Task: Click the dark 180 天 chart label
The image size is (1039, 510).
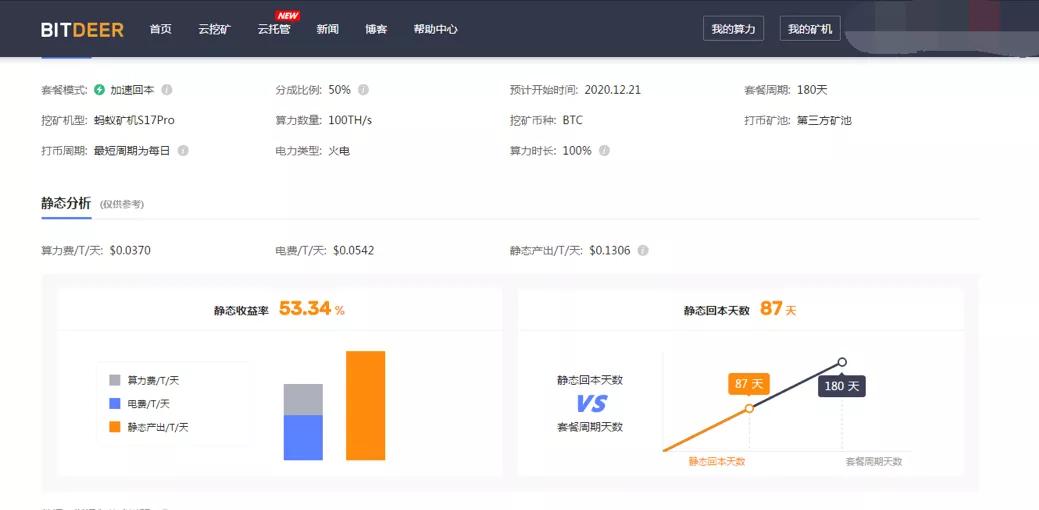Action: 842,386
